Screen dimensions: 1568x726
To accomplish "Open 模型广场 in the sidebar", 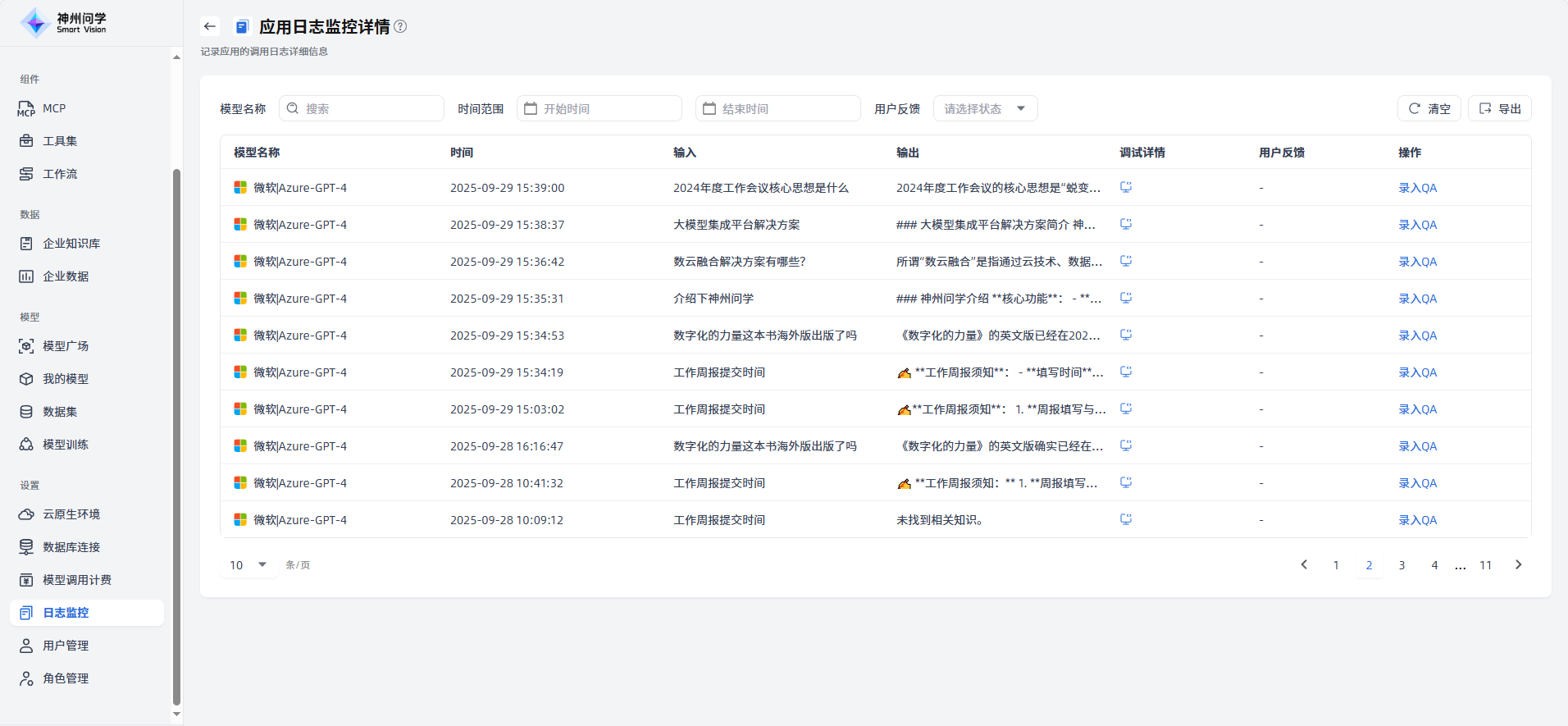I will coord(66,346).
